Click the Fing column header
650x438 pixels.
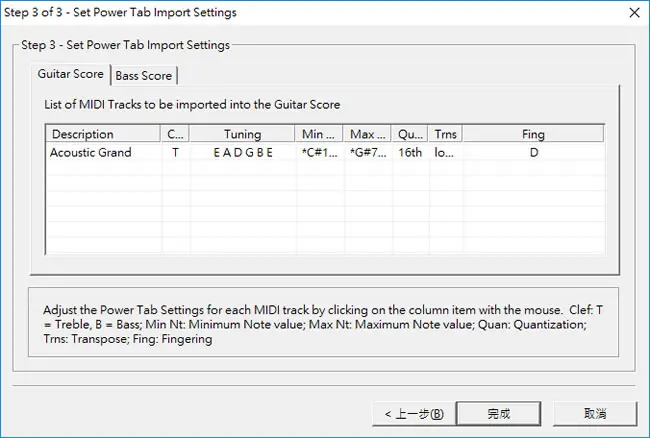click(x=533, y=134)
